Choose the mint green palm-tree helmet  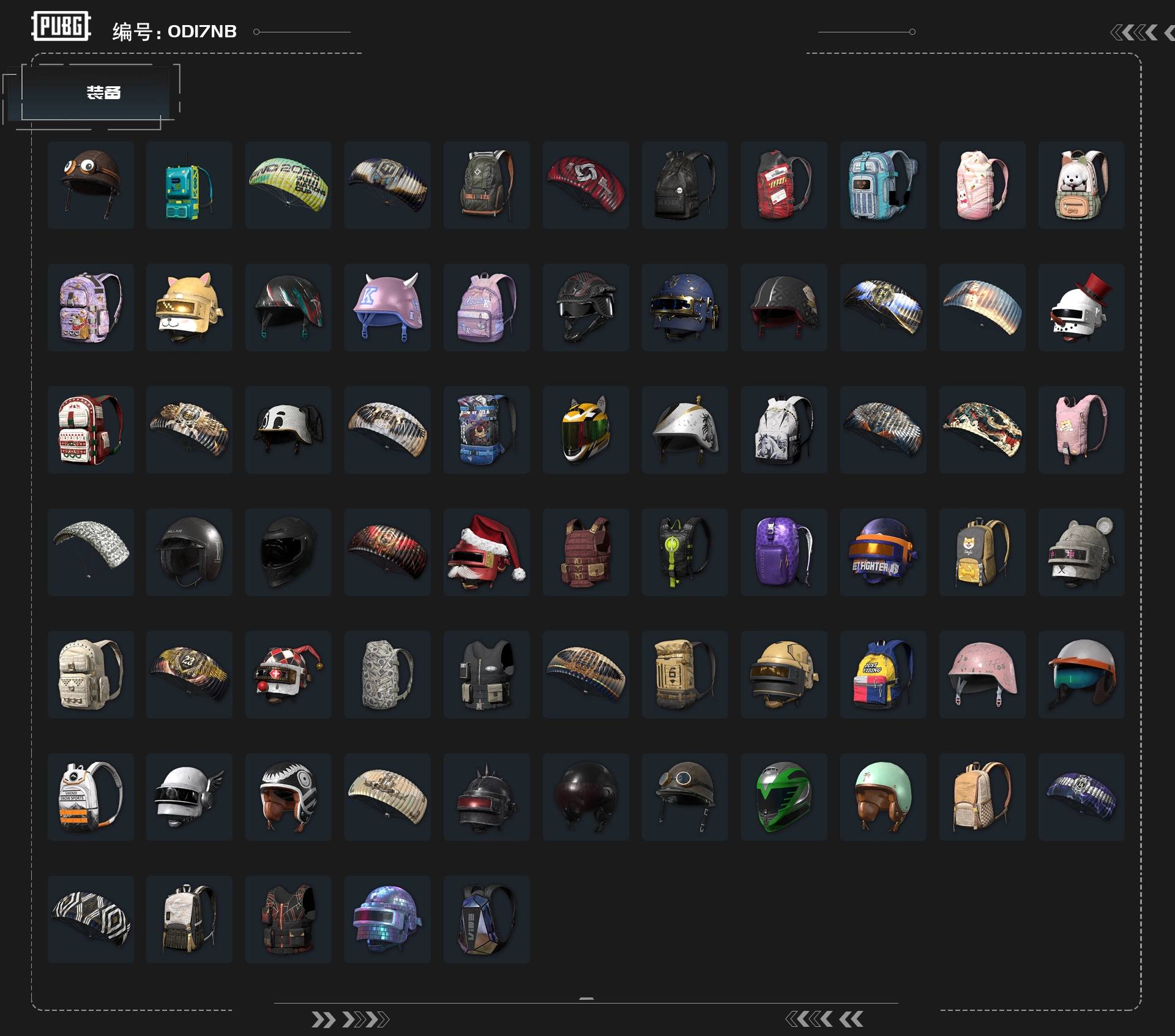tap(883, 797)
